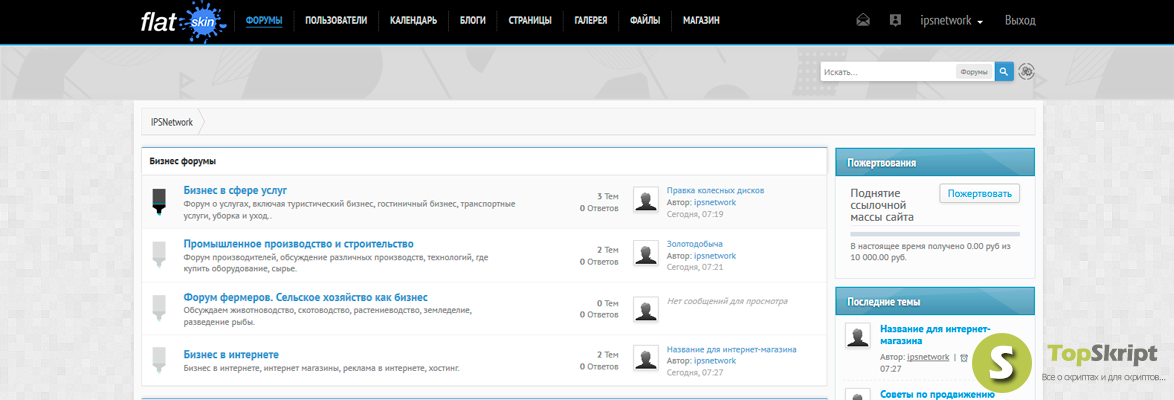1174x400 pixels.
Task: Click avatar in Последние темы sidebar
Action: click(x=857, y=336)
